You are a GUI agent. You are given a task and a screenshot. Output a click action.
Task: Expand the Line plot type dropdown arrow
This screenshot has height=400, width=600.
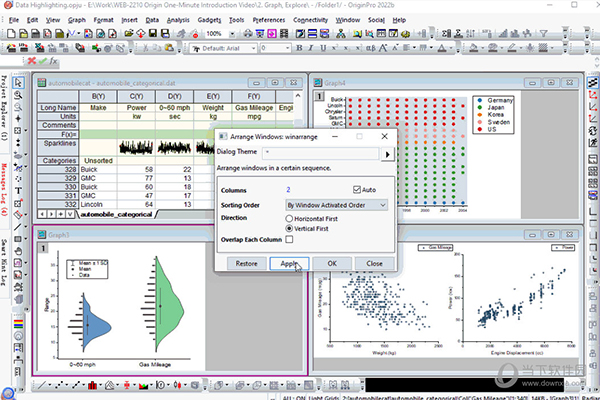[x=50, y=385]
